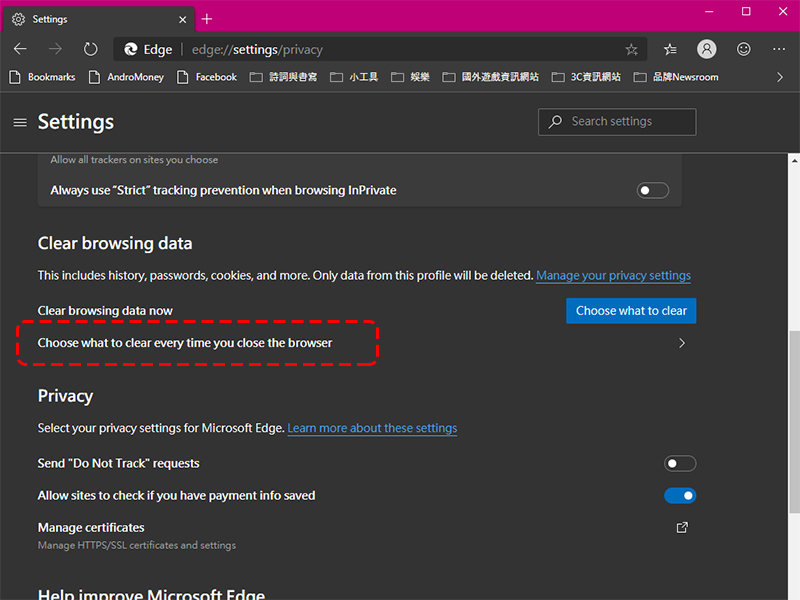
Task: Reload the page with refresh icon
Action: (90, 49)
